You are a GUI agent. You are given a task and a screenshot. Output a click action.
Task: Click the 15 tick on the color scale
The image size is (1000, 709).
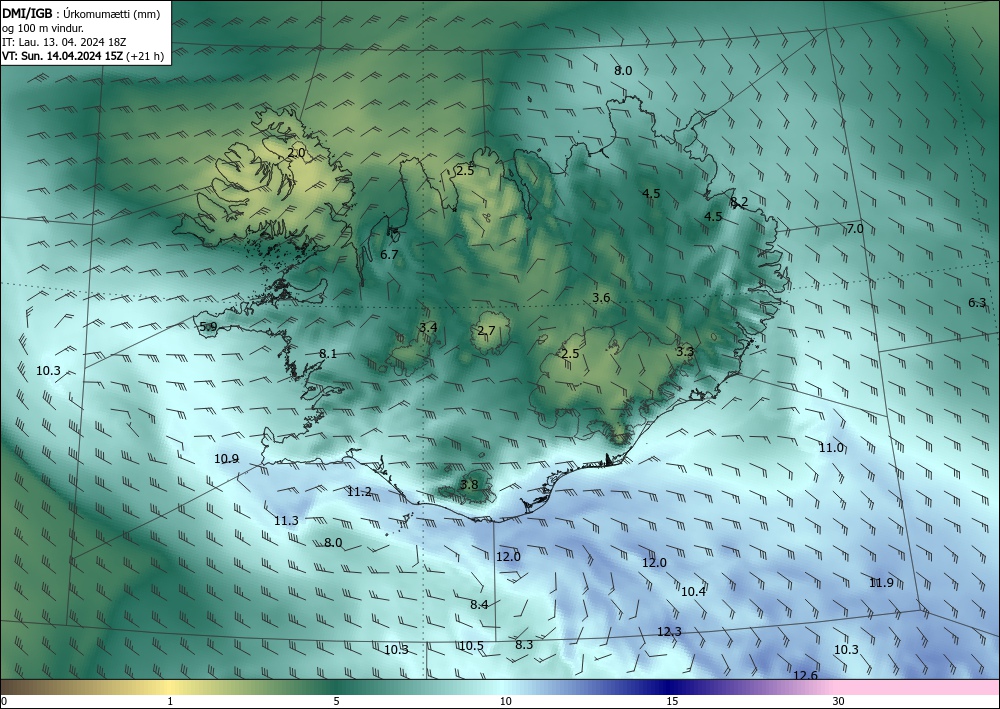(672, 701)
